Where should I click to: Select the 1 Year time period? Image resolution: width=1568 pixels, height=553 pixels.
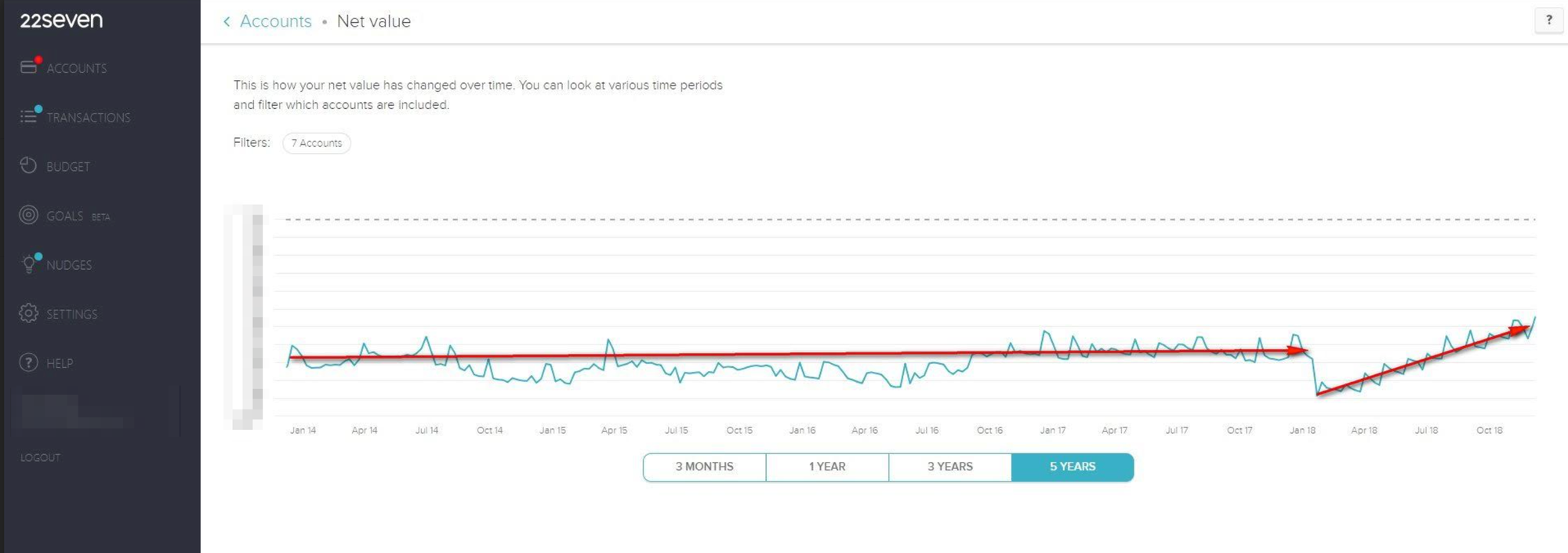pyautogui.click(x=827, y=467)
